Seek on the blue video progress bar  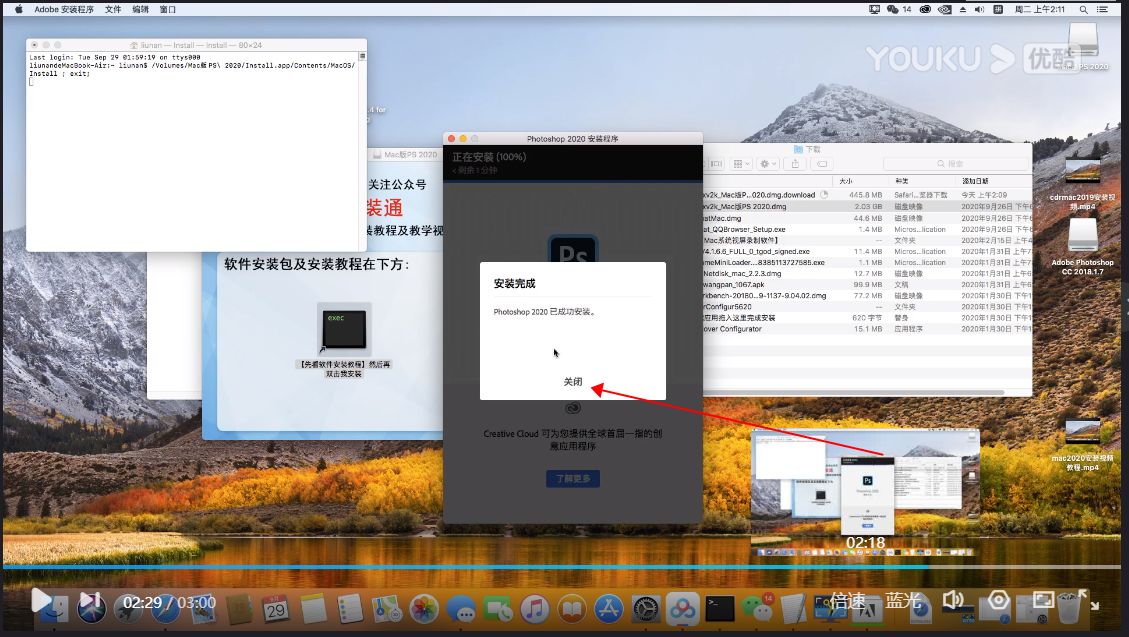[x=500, y=567]
